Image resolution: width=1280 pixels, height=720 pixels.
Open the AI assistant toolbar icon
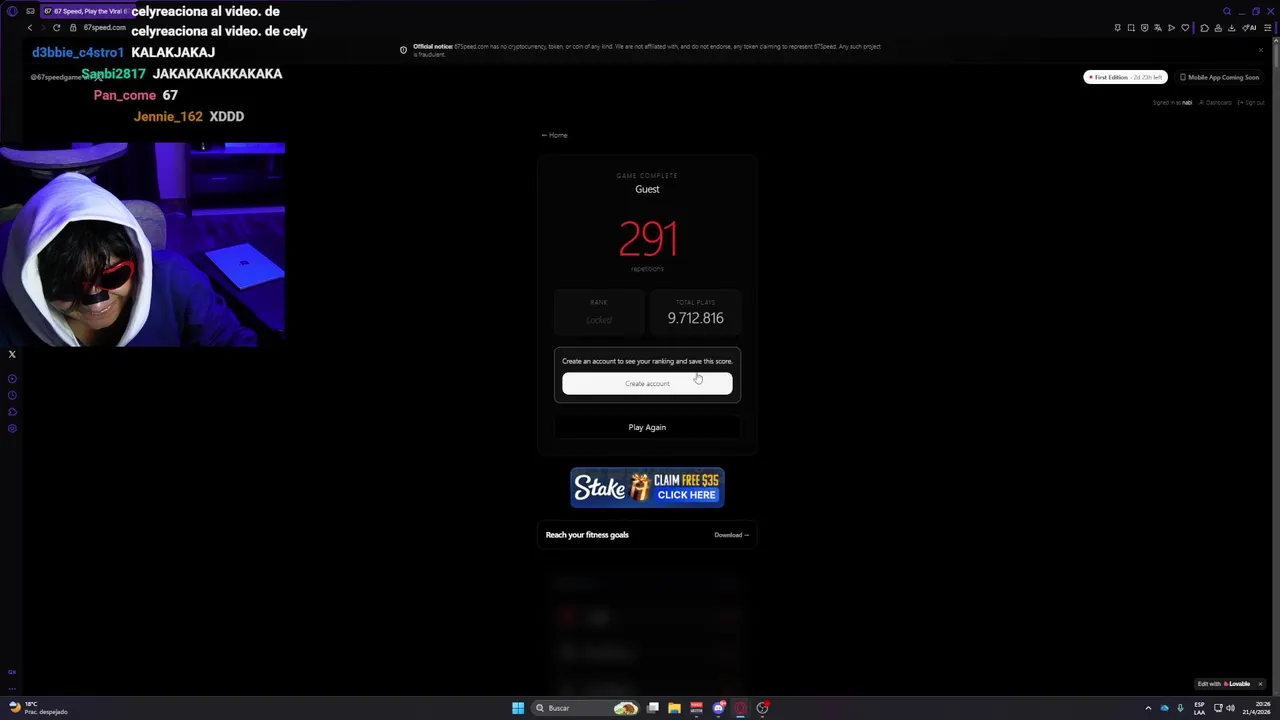click(x=1249, y=28)
